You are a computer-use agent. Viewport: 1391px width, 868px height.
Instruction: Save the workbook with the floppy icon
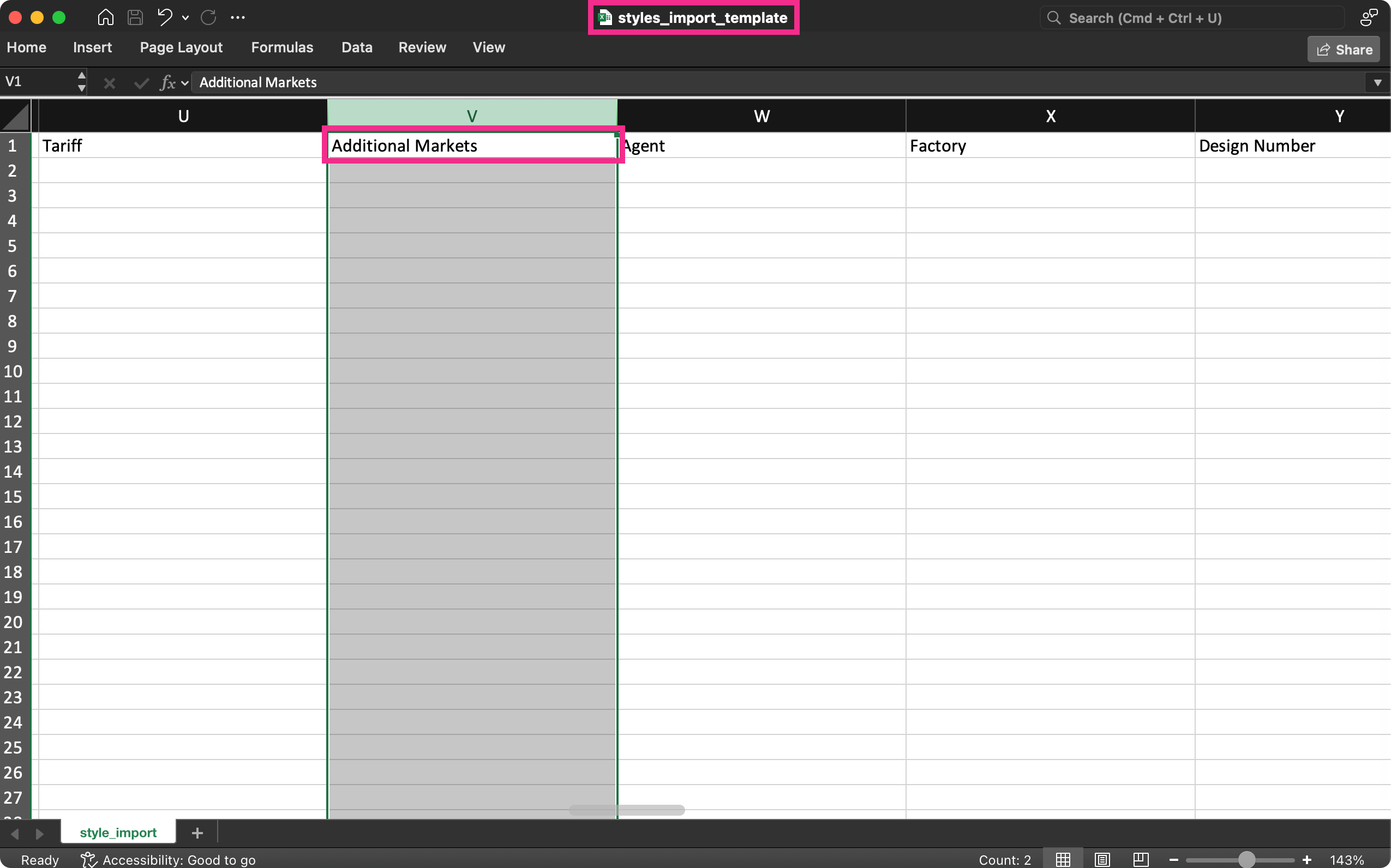point(135,17)
